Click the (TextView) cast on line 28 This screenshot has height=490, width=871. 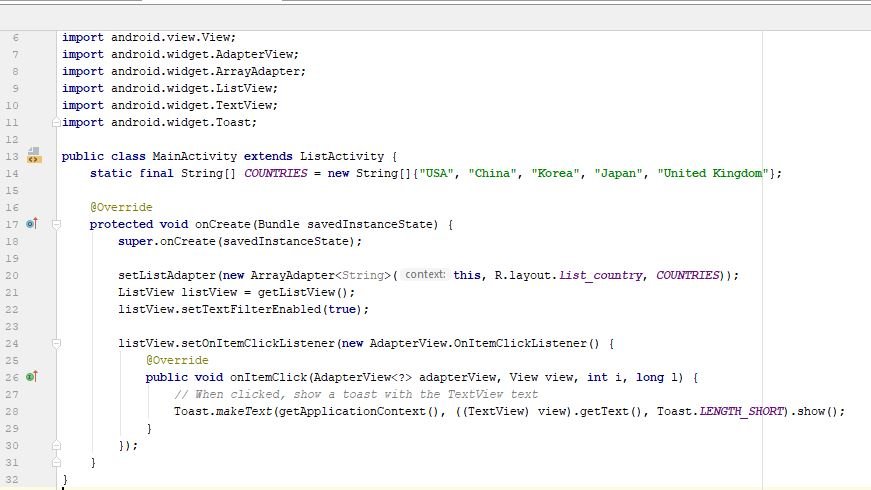(x=495, y=412)
